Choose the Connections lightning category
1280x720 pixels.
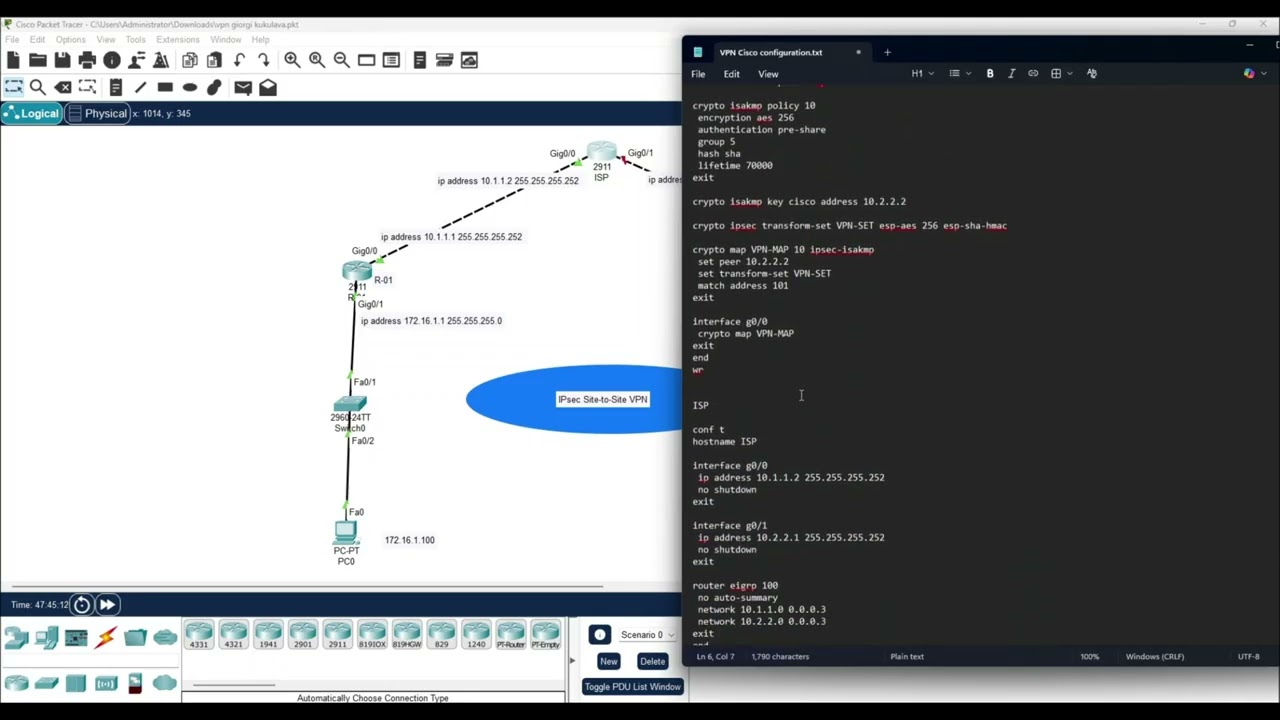coord(105,637)
